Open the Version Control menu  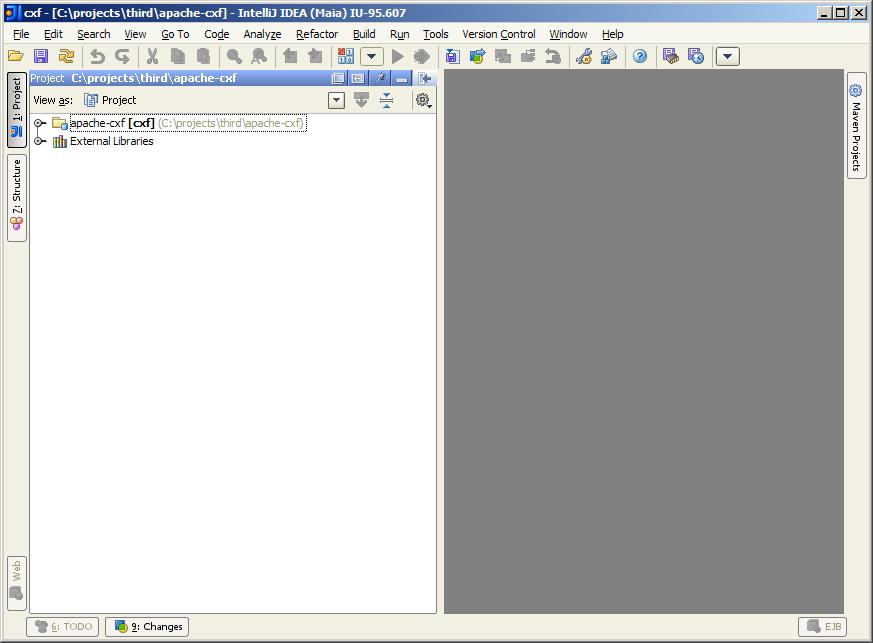[x=499, y=34]
